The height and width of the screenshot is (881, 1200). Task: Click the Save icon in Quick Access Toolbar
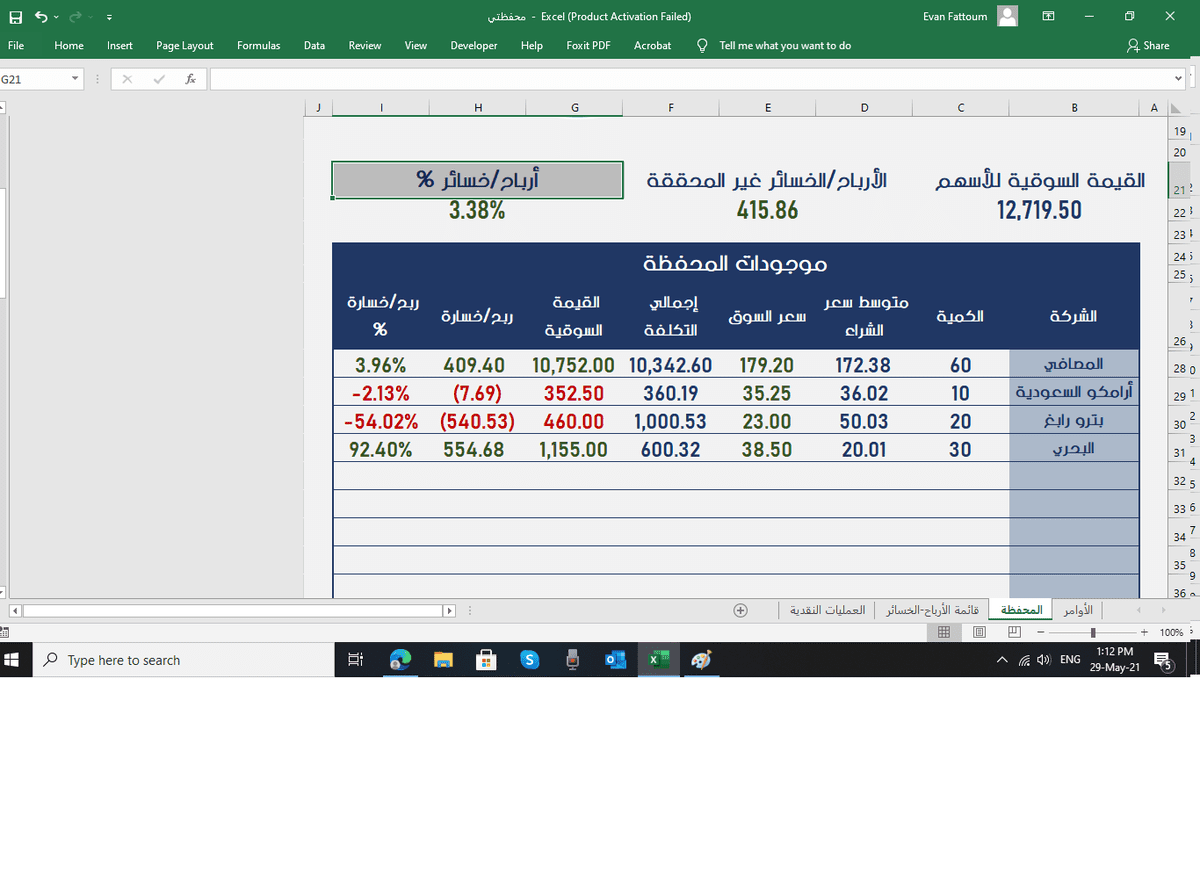(x=16, y=17)
